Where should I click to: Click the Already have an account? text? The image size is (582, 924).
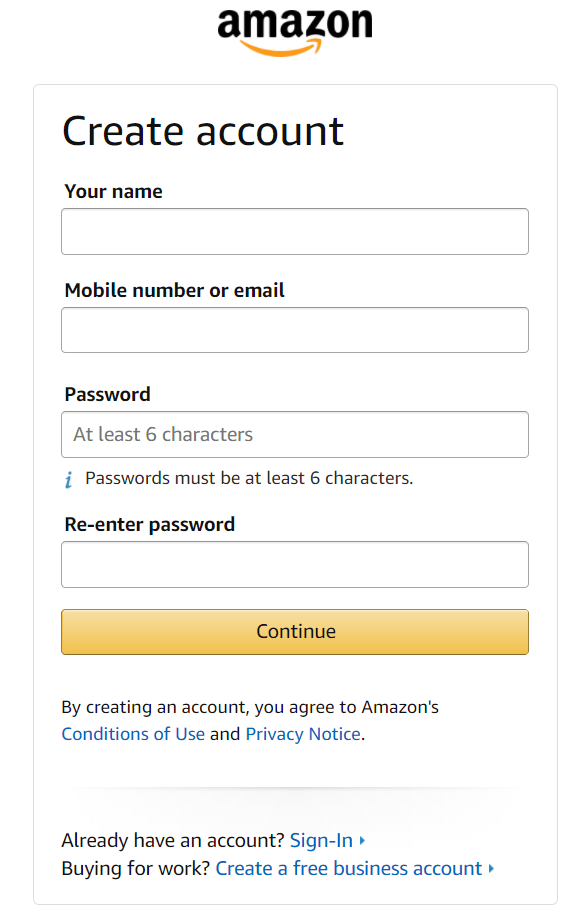point(173,840)
